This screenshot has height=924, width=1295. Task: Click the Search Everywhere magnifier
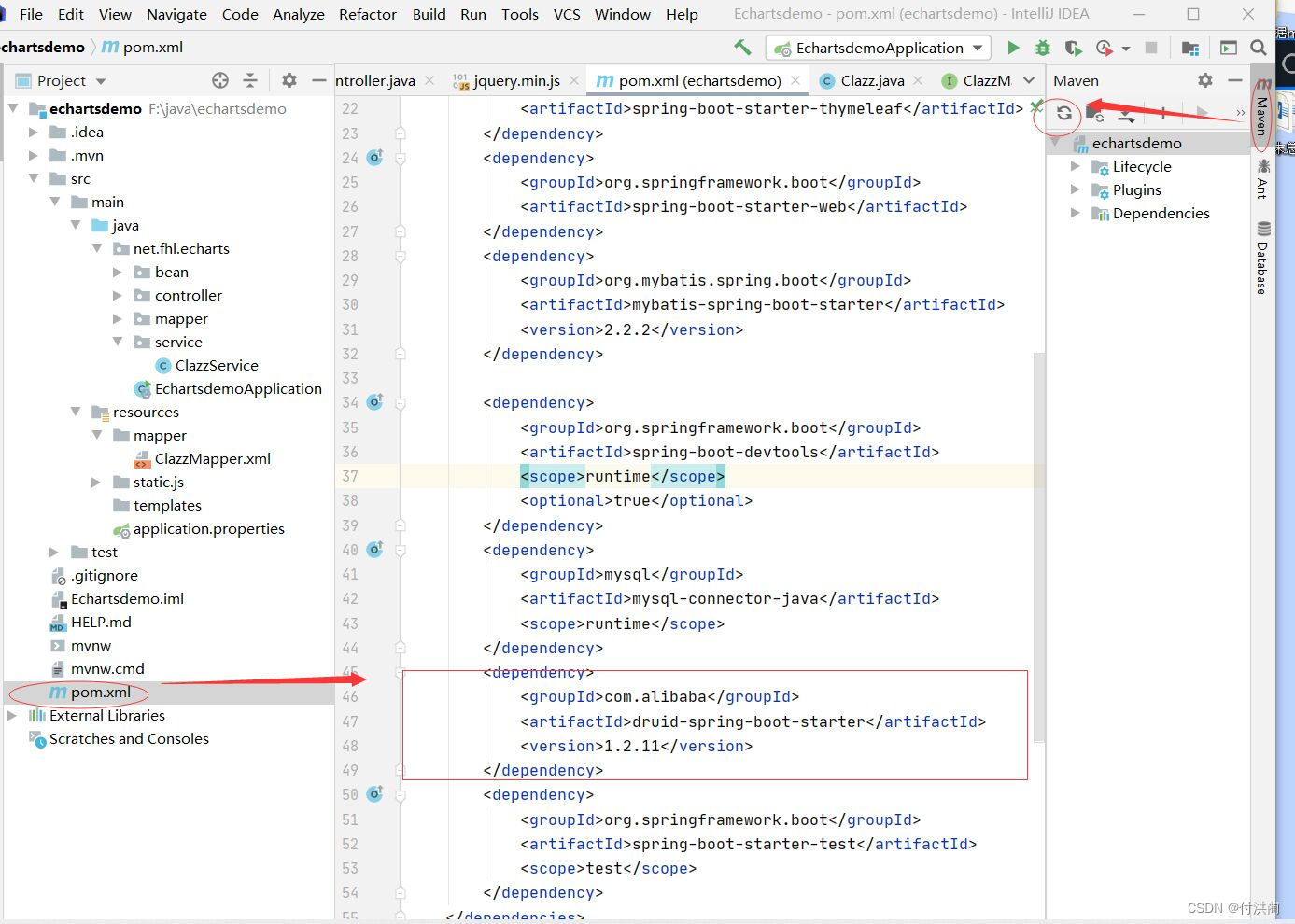(x=1259, y=48)
